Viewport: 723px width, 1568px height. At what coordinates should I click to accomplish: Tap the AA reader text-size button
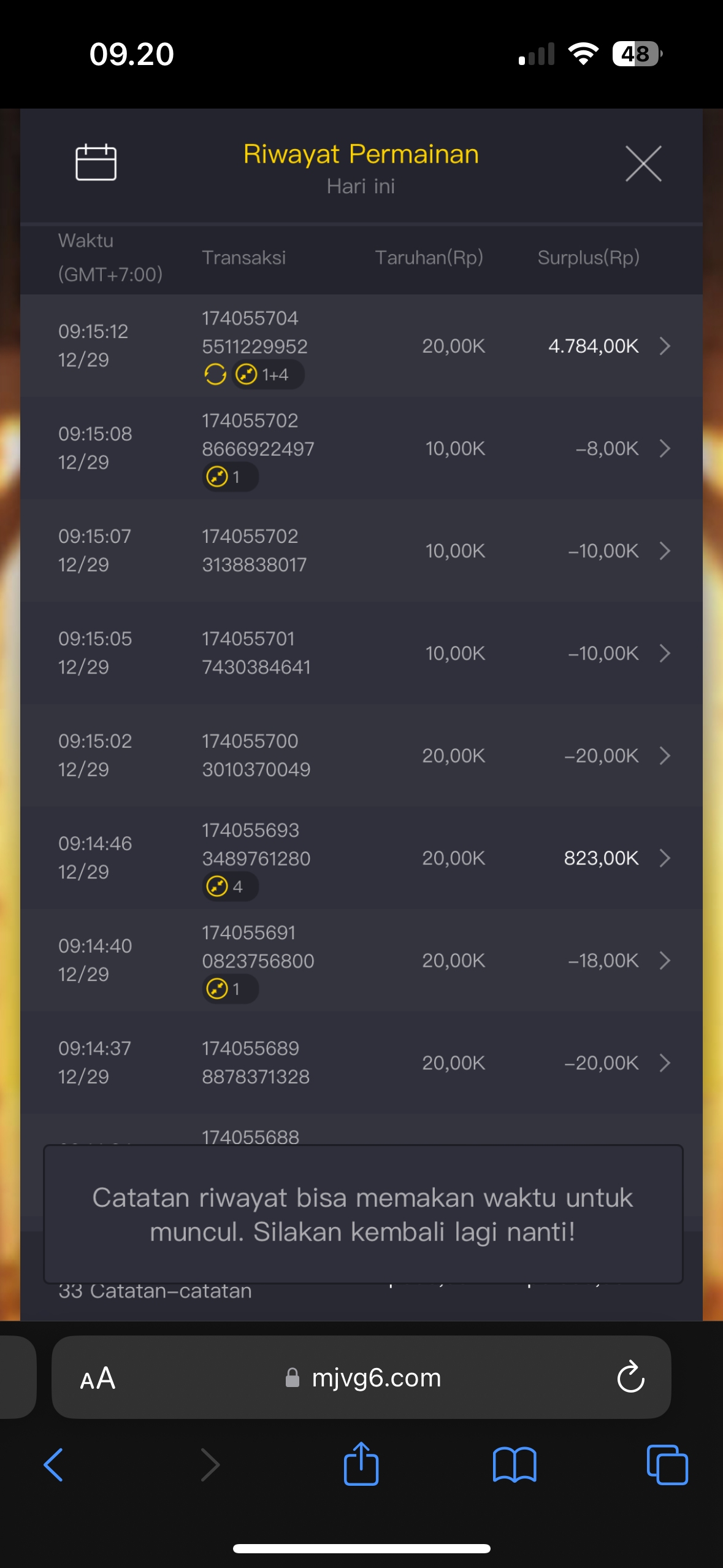click(x=98, y=1378)
